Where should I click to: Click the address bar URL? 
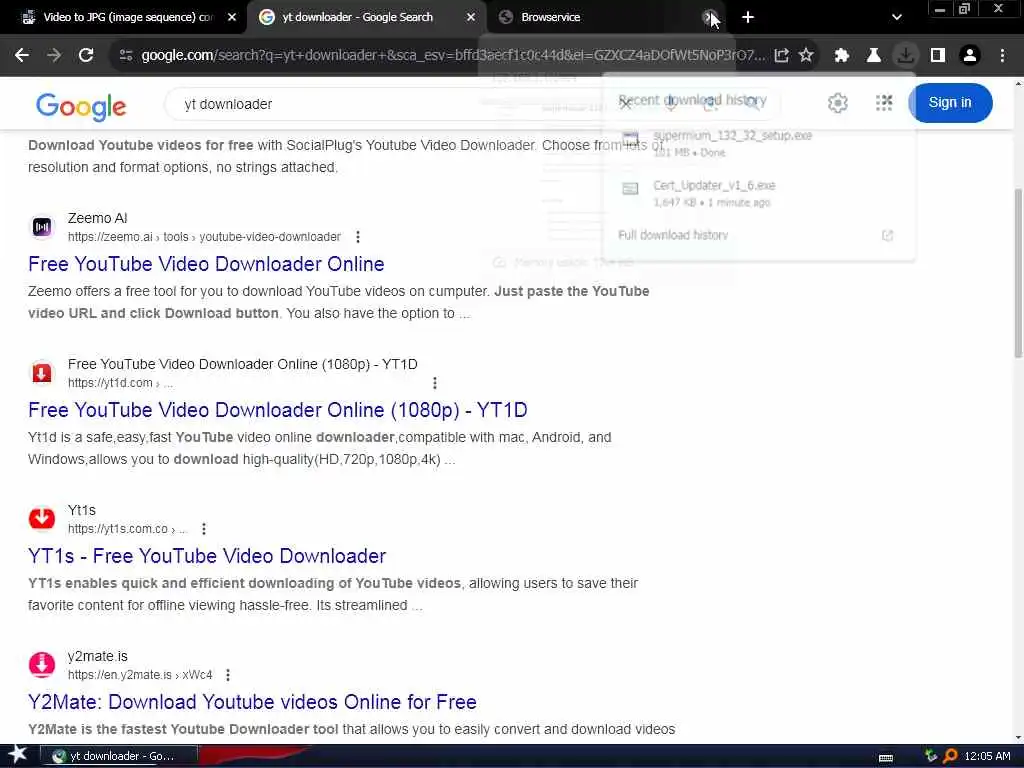[x=452, y=56]
